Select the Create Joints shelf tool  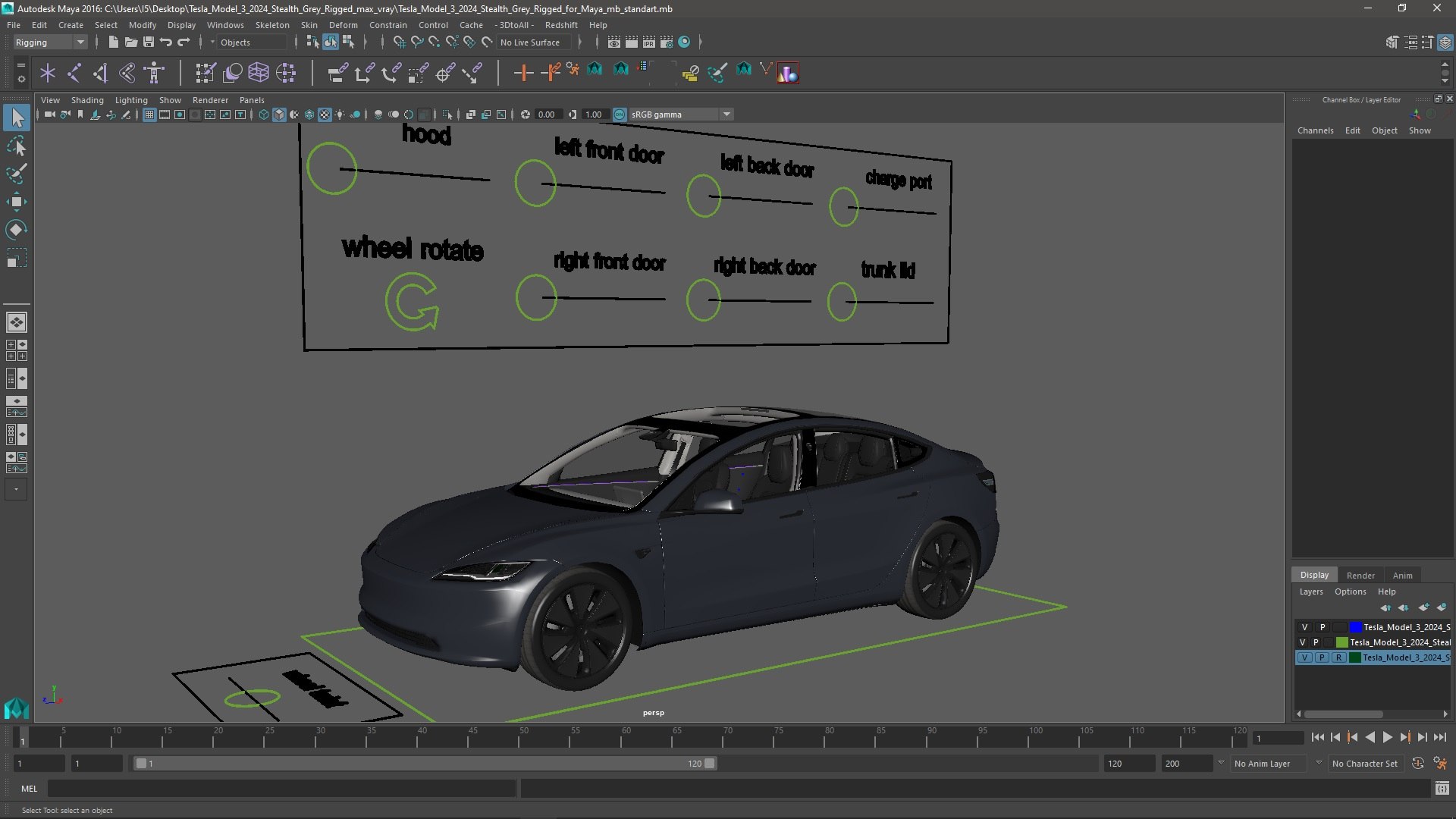click(74, 73)
